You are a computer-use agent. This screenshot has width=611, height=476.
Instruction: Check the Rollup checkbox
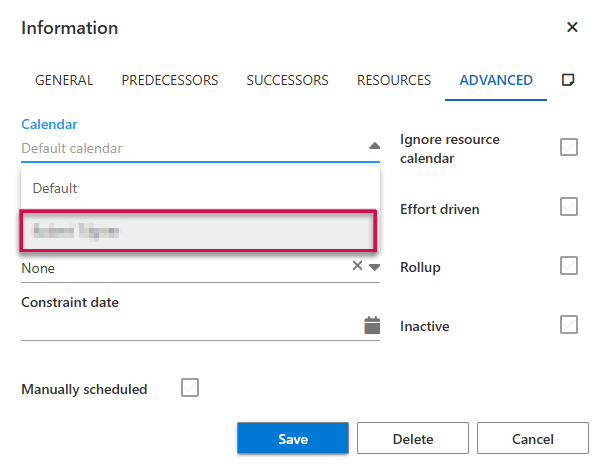click(569, 266)
